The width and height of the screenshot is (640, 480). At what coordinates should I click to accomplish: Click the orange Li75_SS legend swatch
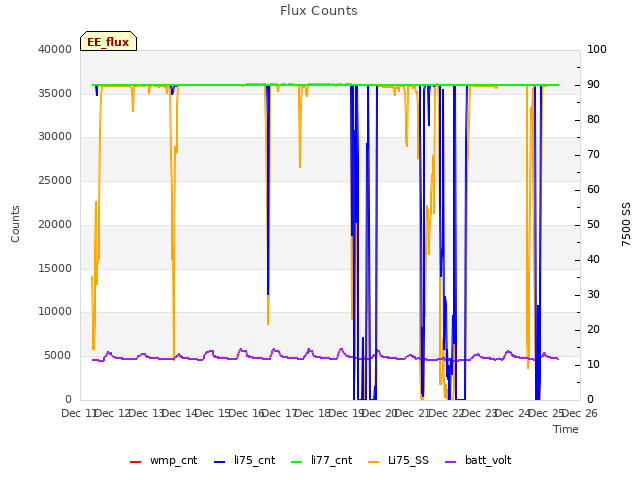(x=374, y=462)
